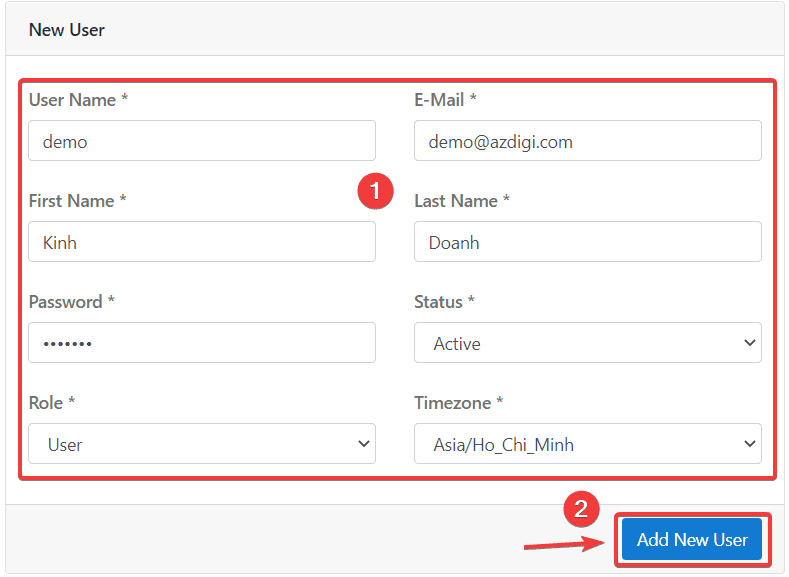
Task: Click the Add New User button
Action: click(692, 539)
